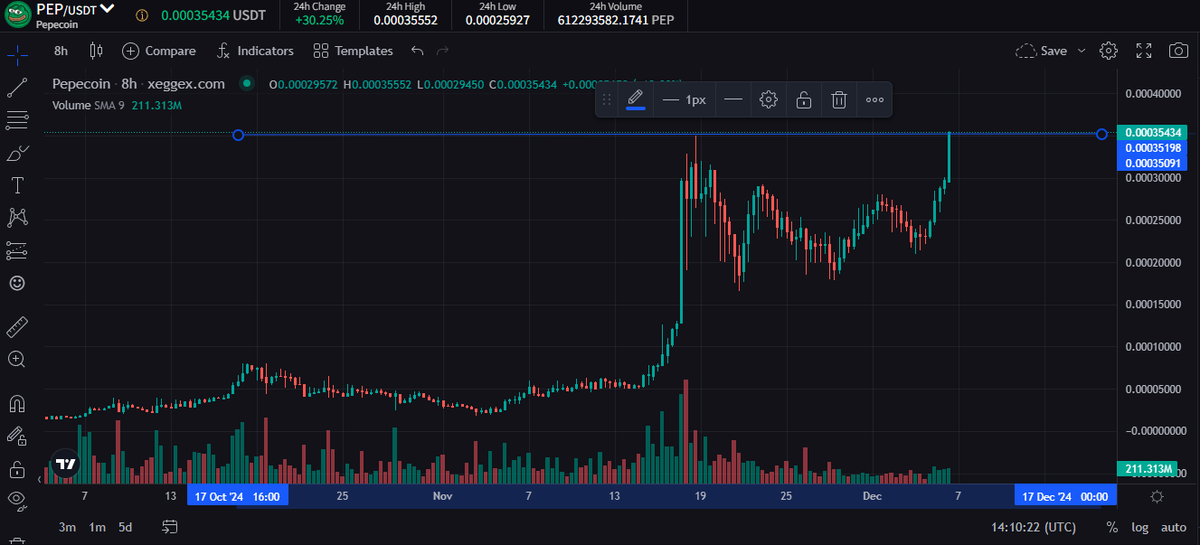Select the ruler measure tool
The image size is (1200, 545).
coord(17,326)
